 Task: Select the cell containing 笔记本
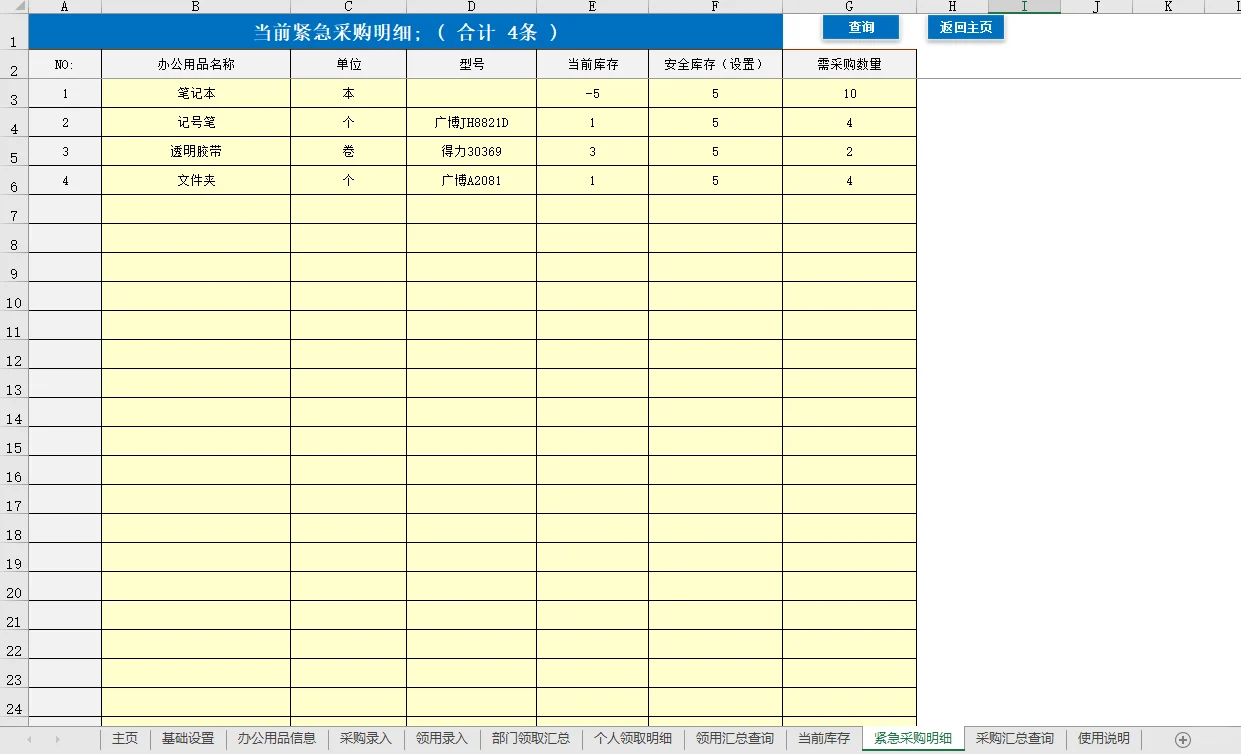click(x=196, y=93)
